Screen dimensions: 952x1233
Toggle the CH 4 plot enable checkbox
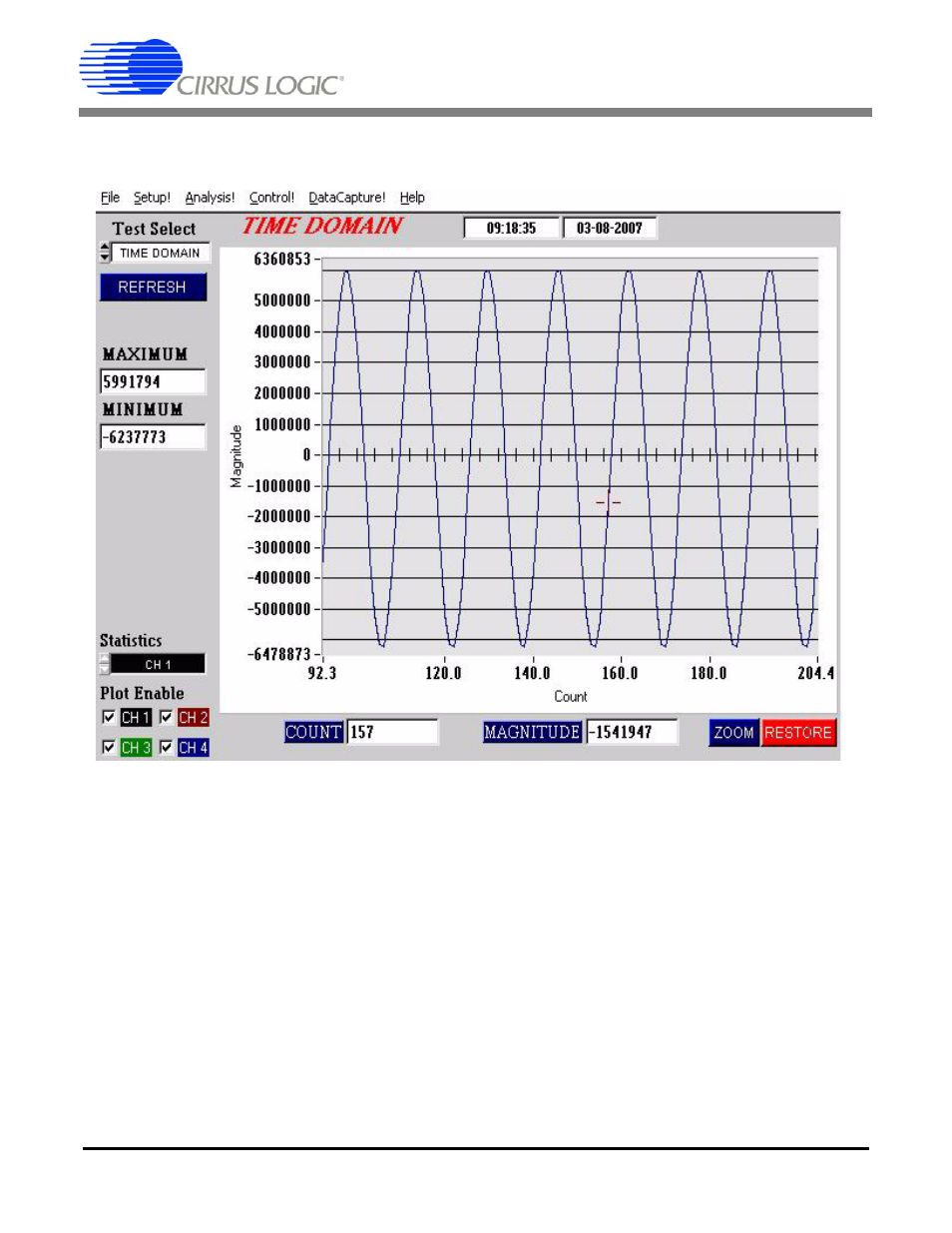pyautogui.click(x=166, y=747)
